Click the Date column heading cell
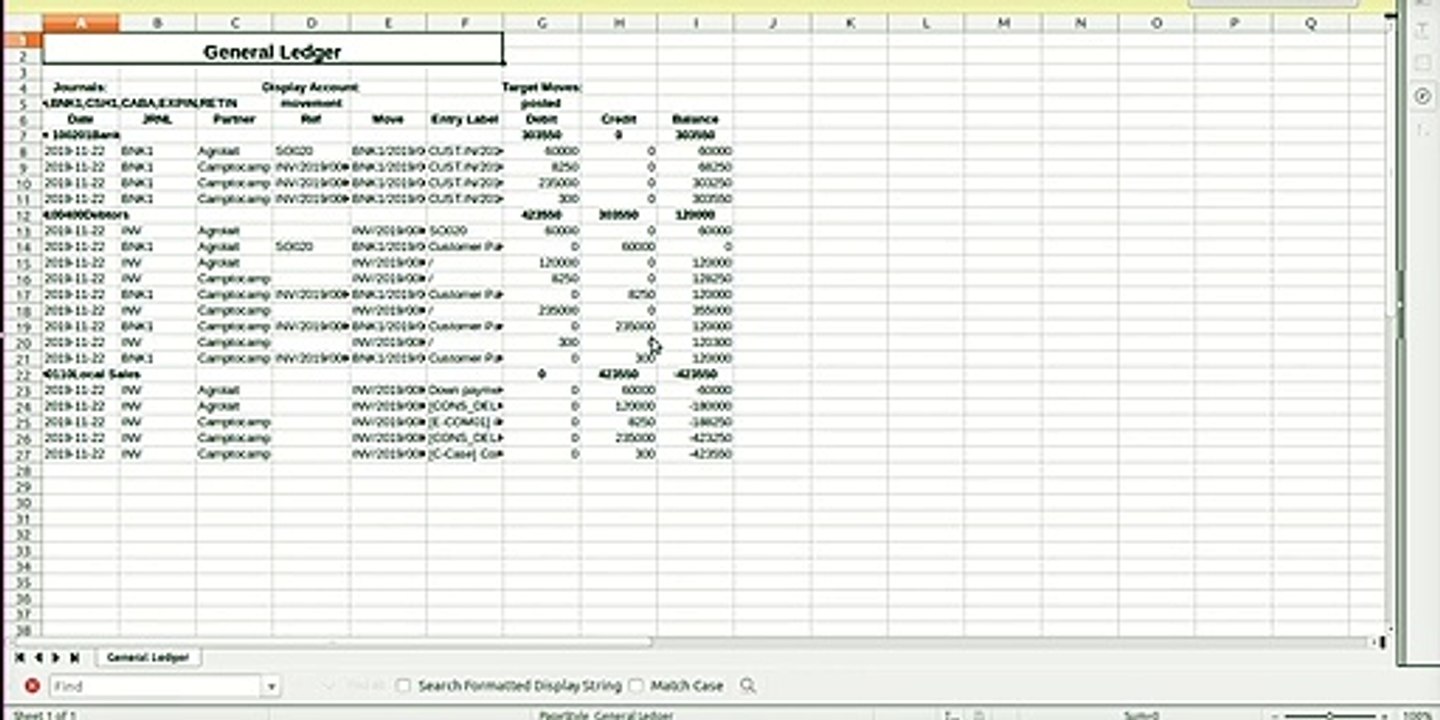The width and height of the screenshot is (1440, 720). pos(81,119)
